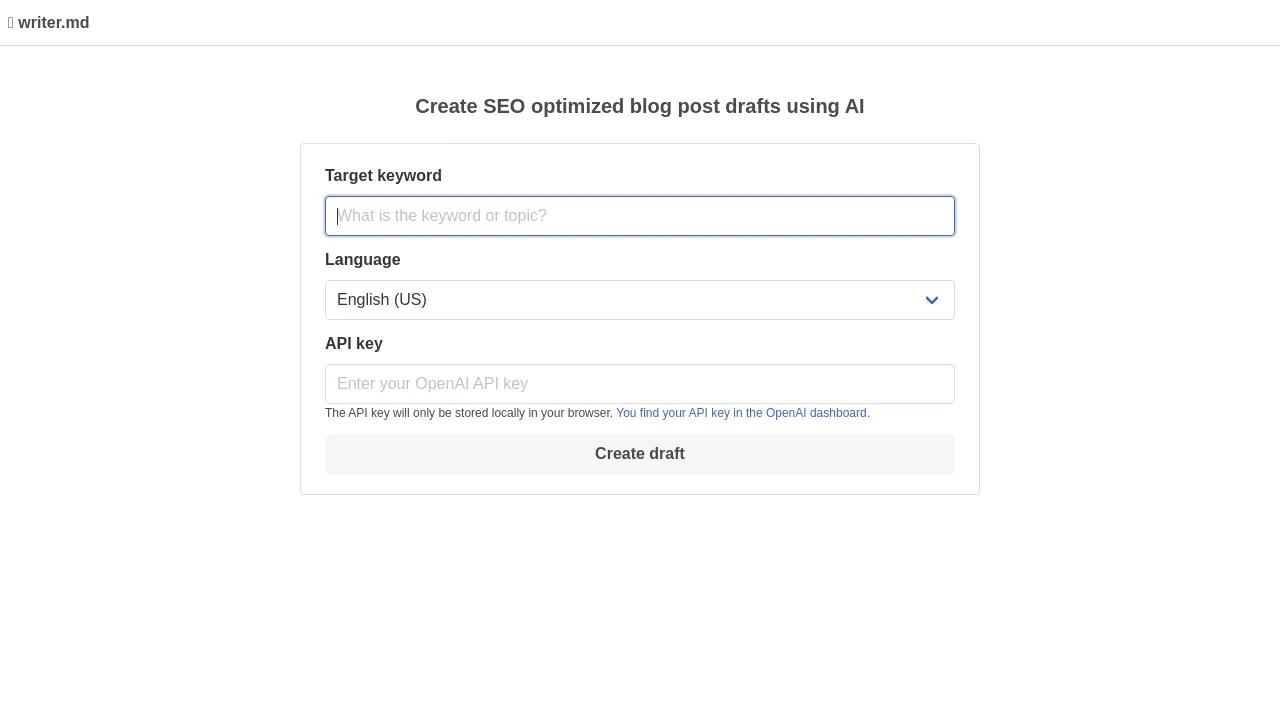This screenshot has height=720, width=1280.
Task: Click the "What is the keyword or topic?" placeholder
Action: [442, 216]
